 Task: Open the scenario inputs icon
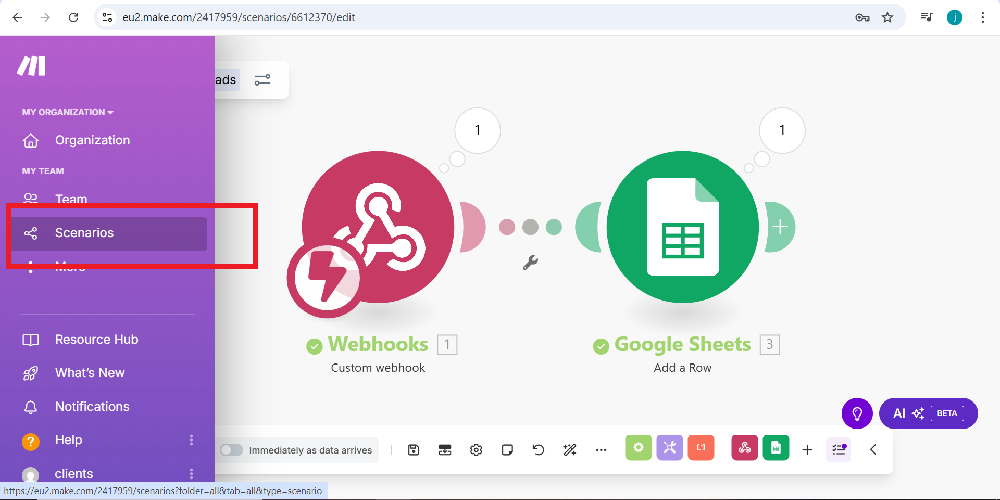(445, 450)
